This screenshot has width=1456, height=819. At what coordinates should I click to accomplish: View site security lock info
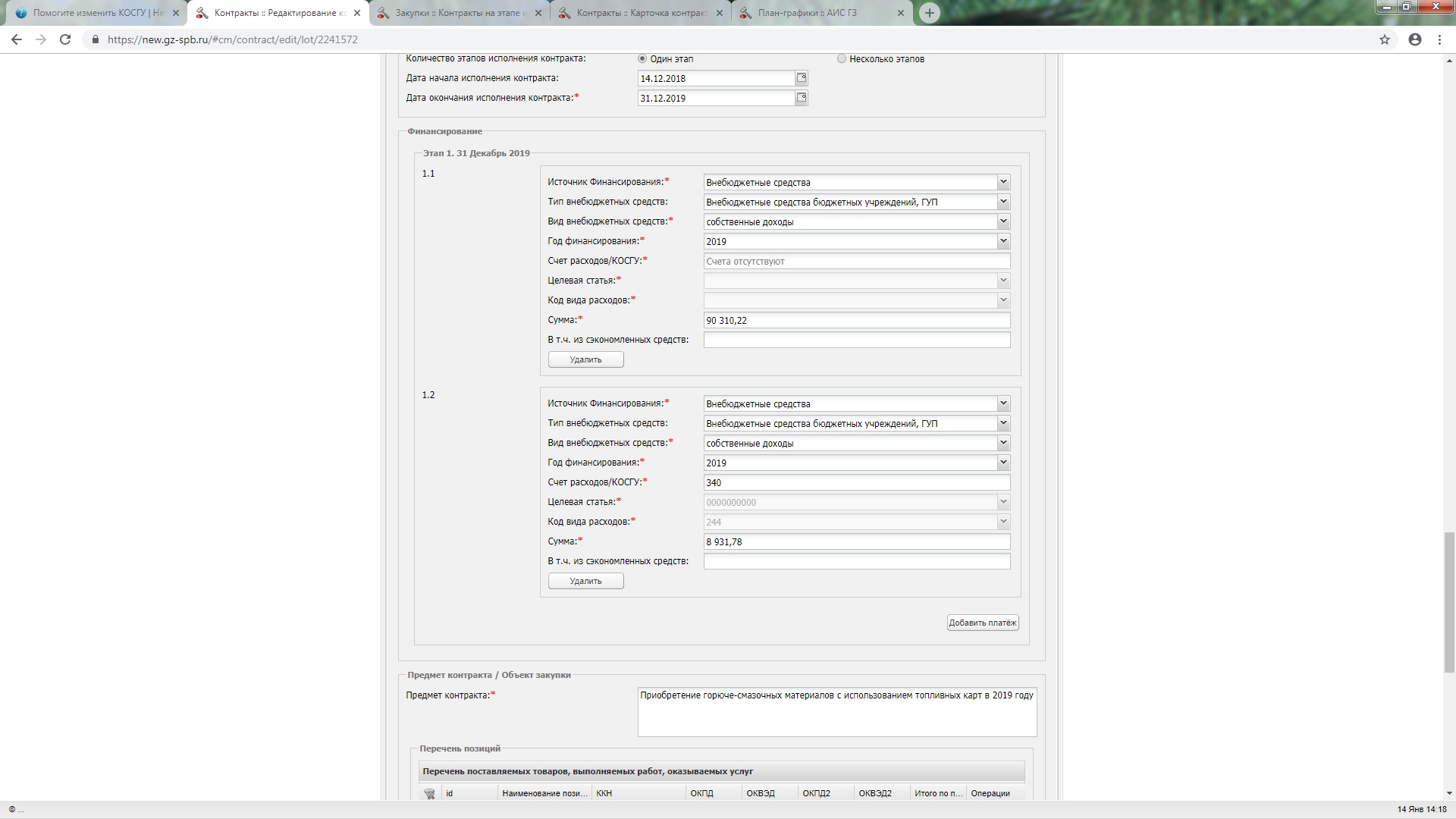pos(95,39)
